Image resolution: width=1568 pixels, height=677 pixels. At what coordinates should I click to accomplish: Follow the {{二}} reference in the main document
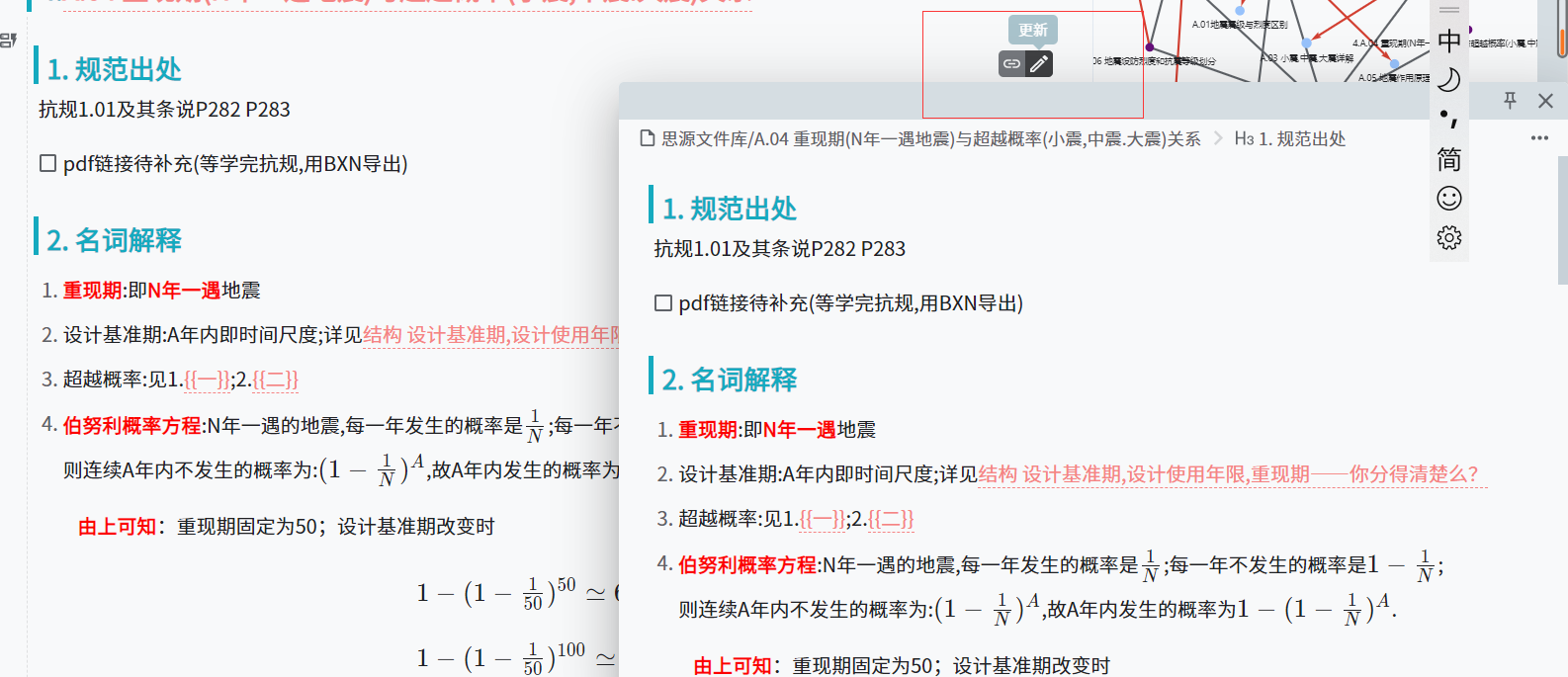[x=275, y=380]
